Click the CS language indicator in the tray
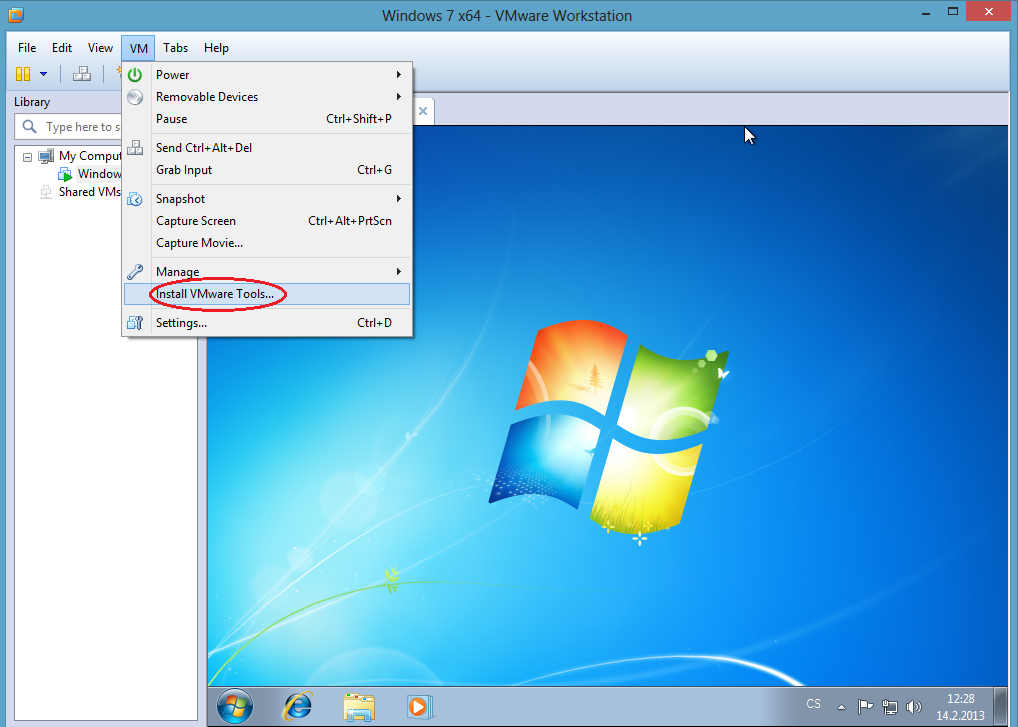This screenshot has width=1018, height=727. click(813, 704)
